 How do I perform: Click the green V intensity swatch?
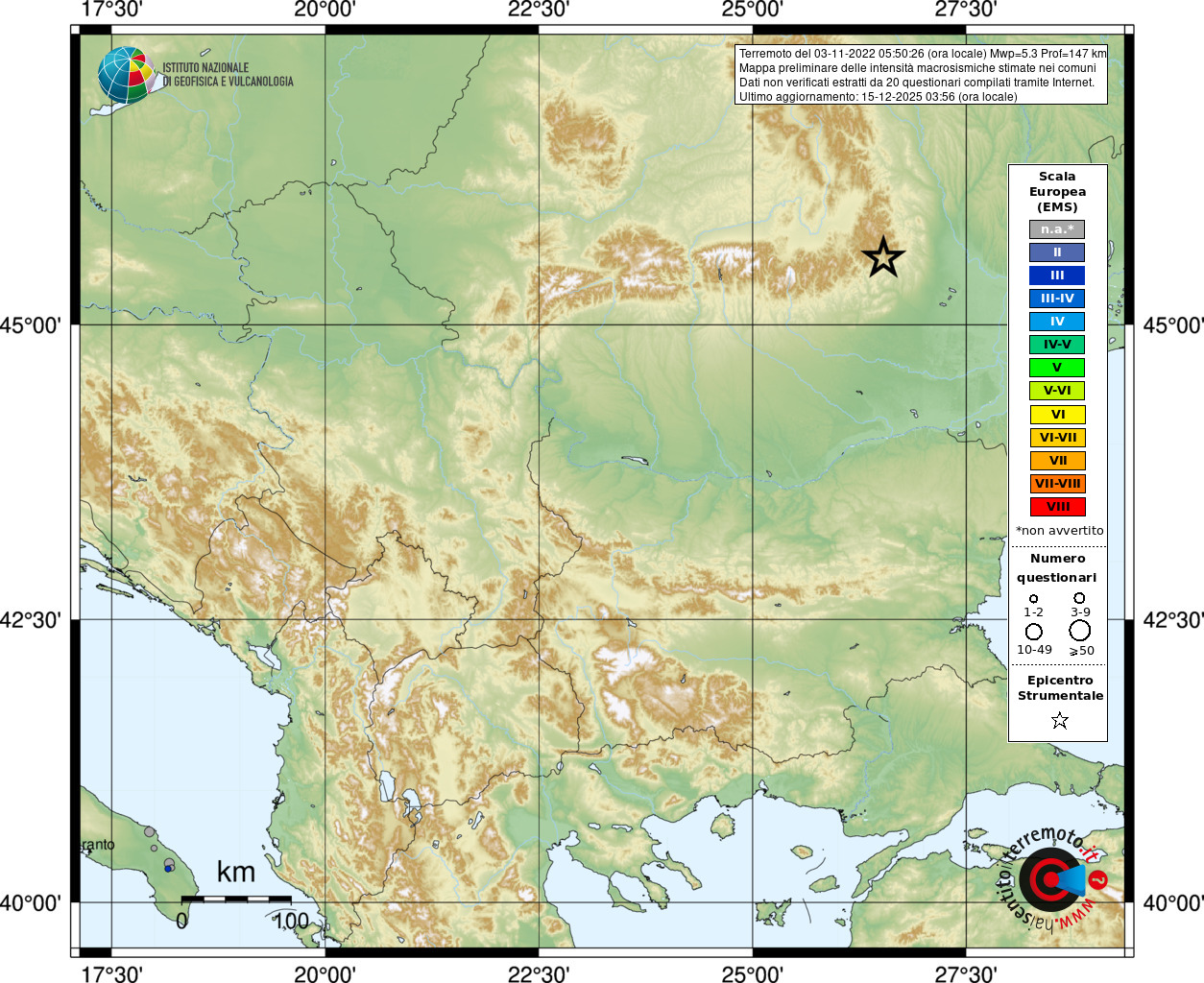click(x=1057, y=368)
